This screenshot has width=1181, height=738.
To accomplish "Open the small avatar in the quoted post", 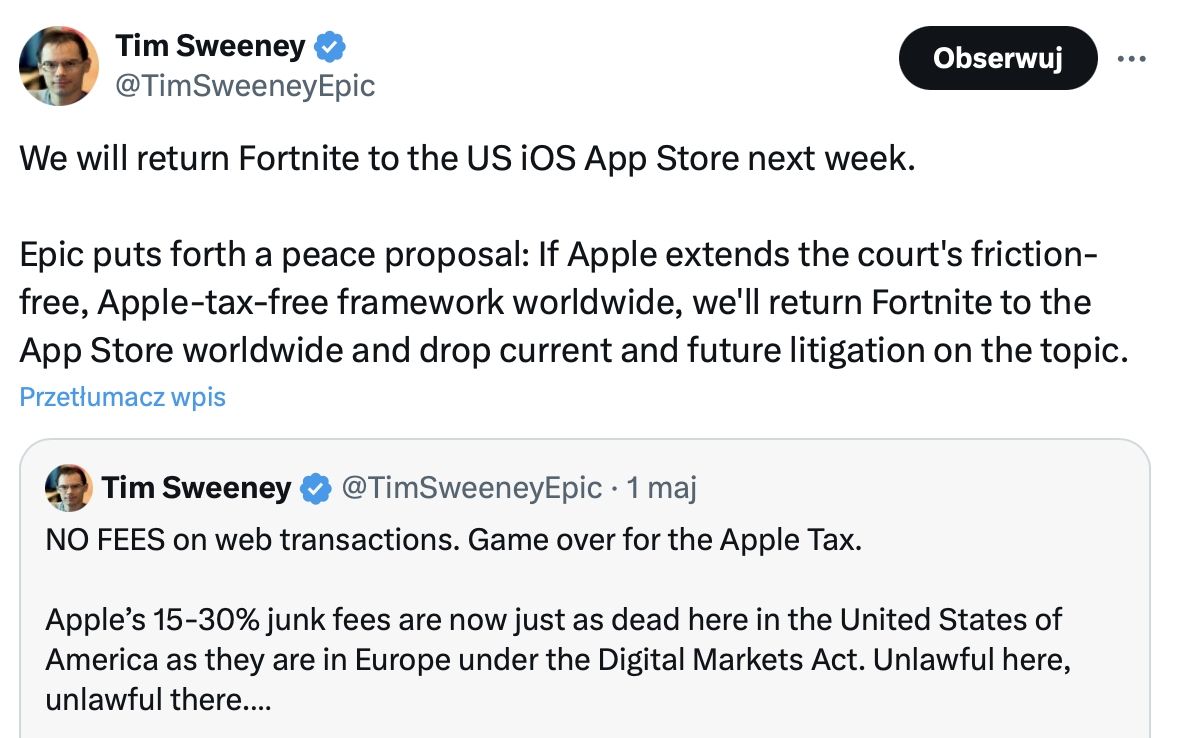I will tap(69, 488).
